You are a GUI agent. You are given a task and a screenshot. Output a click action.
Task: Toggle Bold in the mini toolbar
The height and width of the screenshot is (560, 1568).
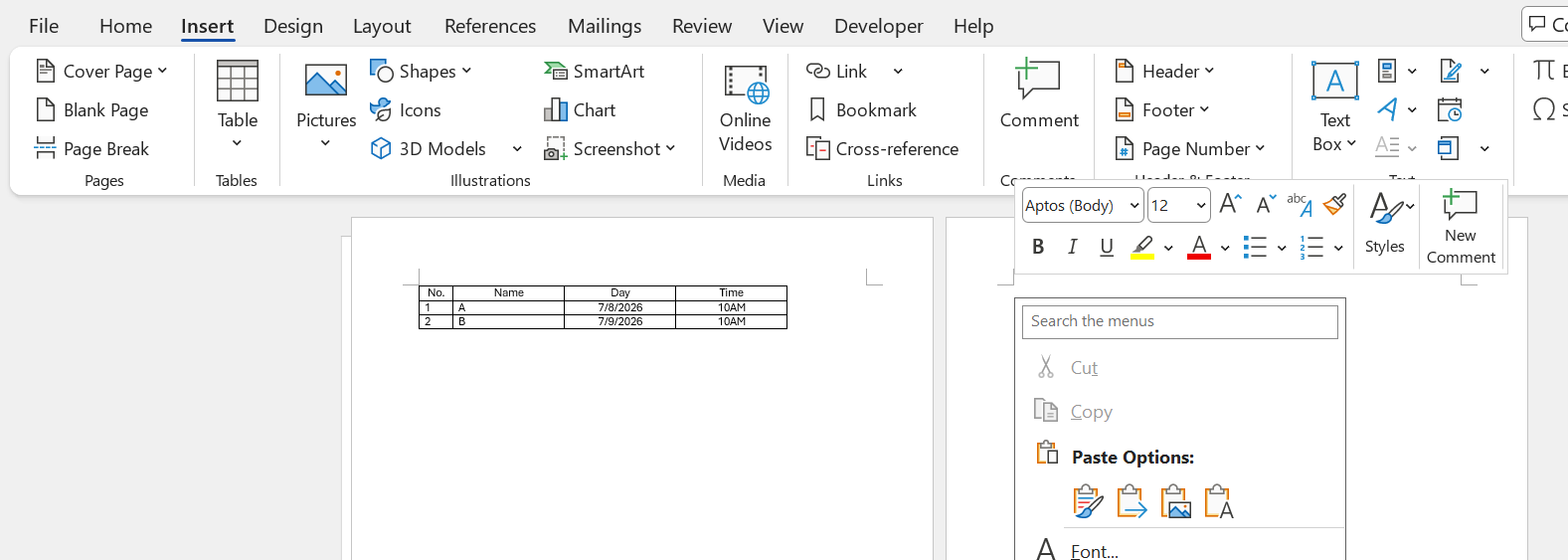1038,247
